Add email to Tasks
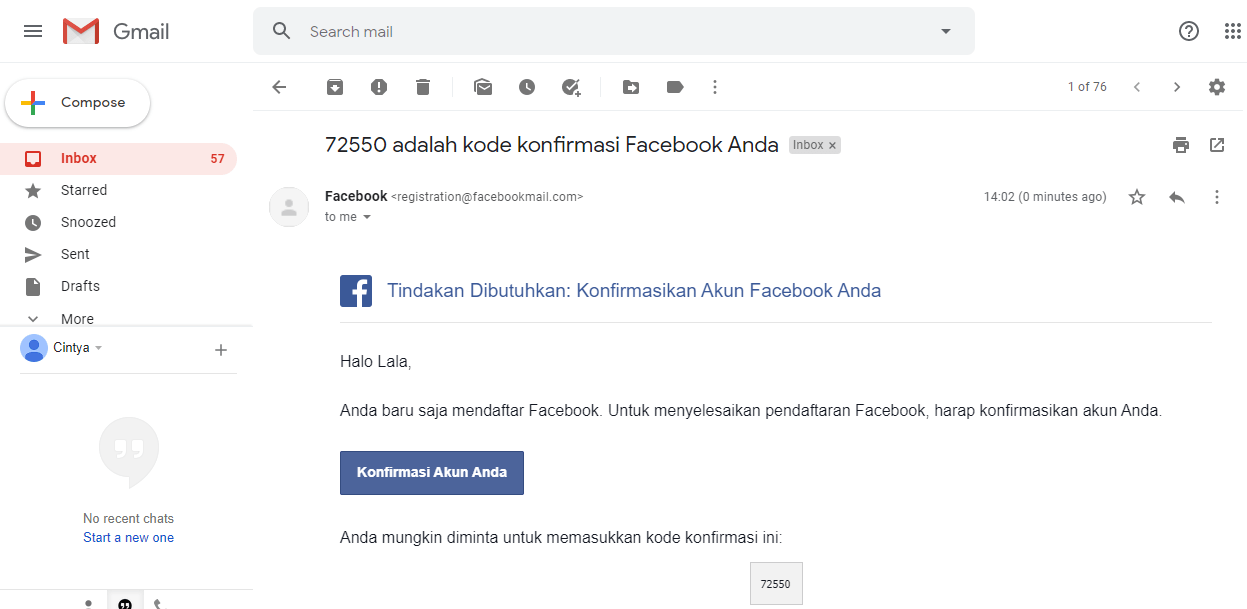The image size is (1247, 609). click(571, 87)
